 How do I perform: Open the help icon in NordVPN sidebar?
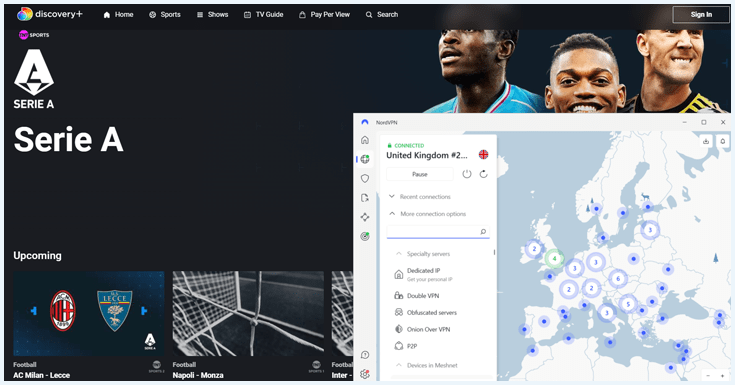[365, 355]
